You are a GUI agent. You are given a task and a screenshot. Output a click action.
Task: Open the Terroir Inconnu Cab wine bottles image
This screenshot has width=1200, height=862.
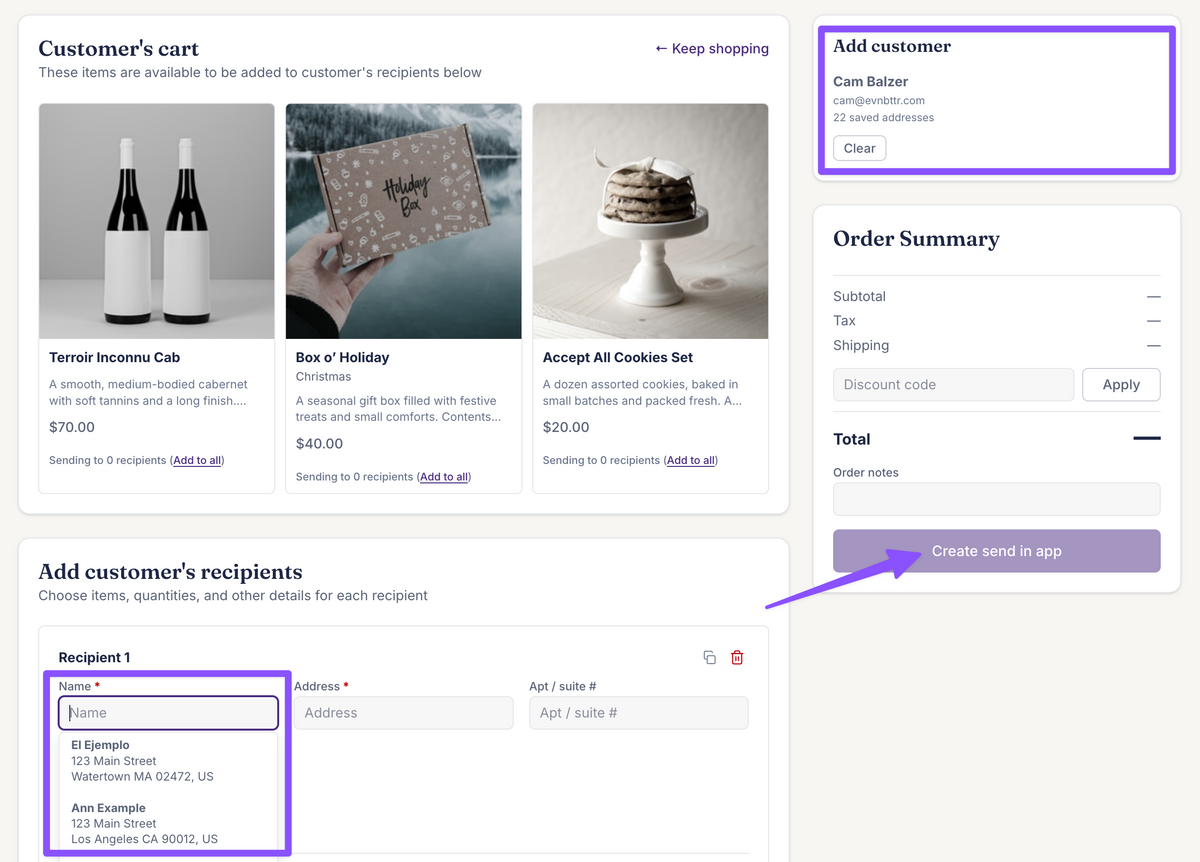[x=157, y=221]
